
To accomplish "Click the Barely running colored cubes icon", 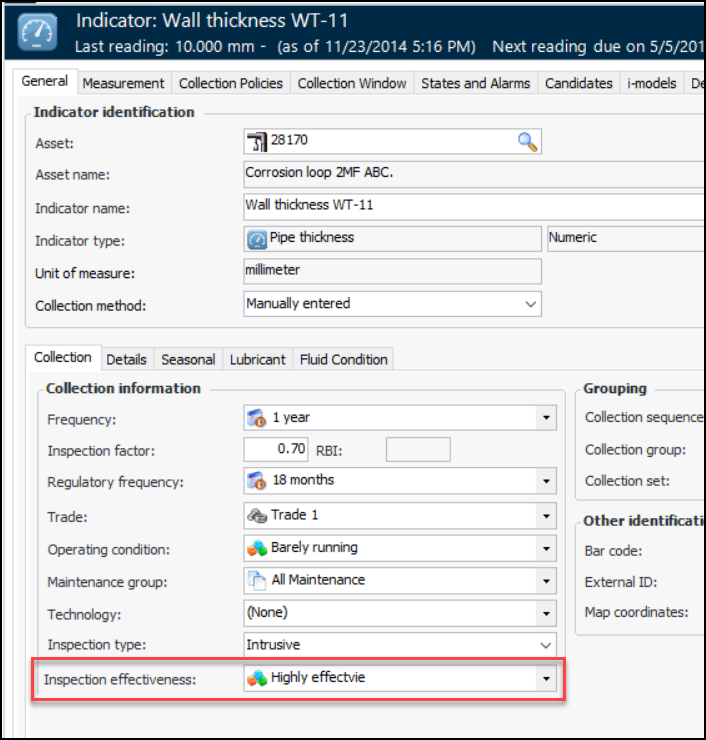I will point(257,548).
